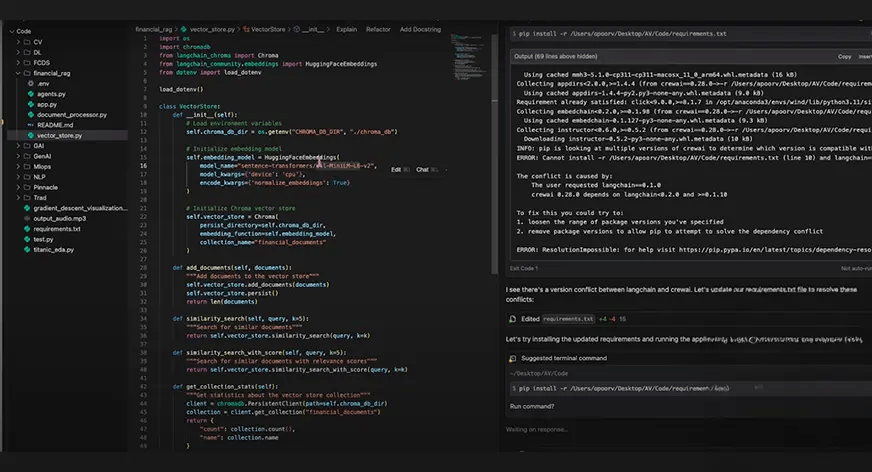Expand the GAI folder chevron
The width and height of the screenshot is (872, 472).
[x=18, y=146]
